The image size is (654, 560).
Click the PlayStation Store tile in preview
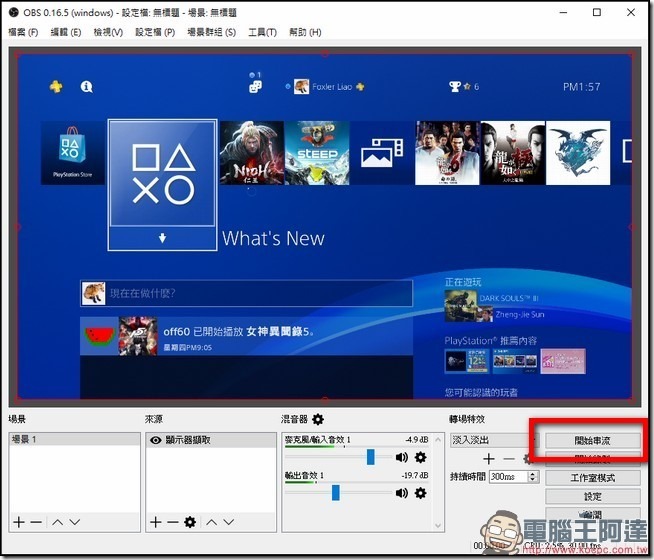[73, 153]
